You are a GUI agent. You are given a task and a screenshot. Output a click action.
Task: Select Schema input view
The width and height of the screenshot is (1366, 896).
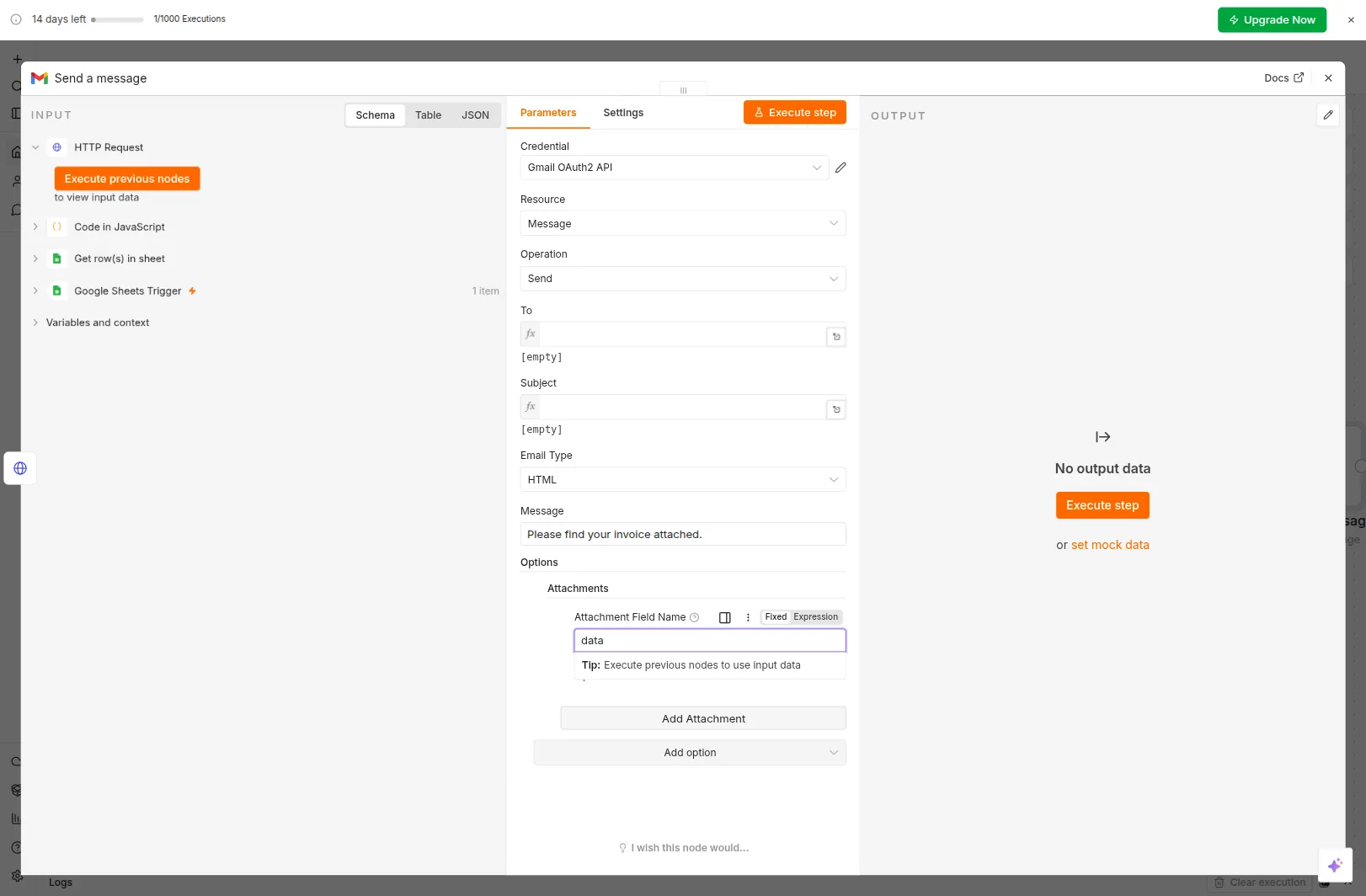point(375,115)
